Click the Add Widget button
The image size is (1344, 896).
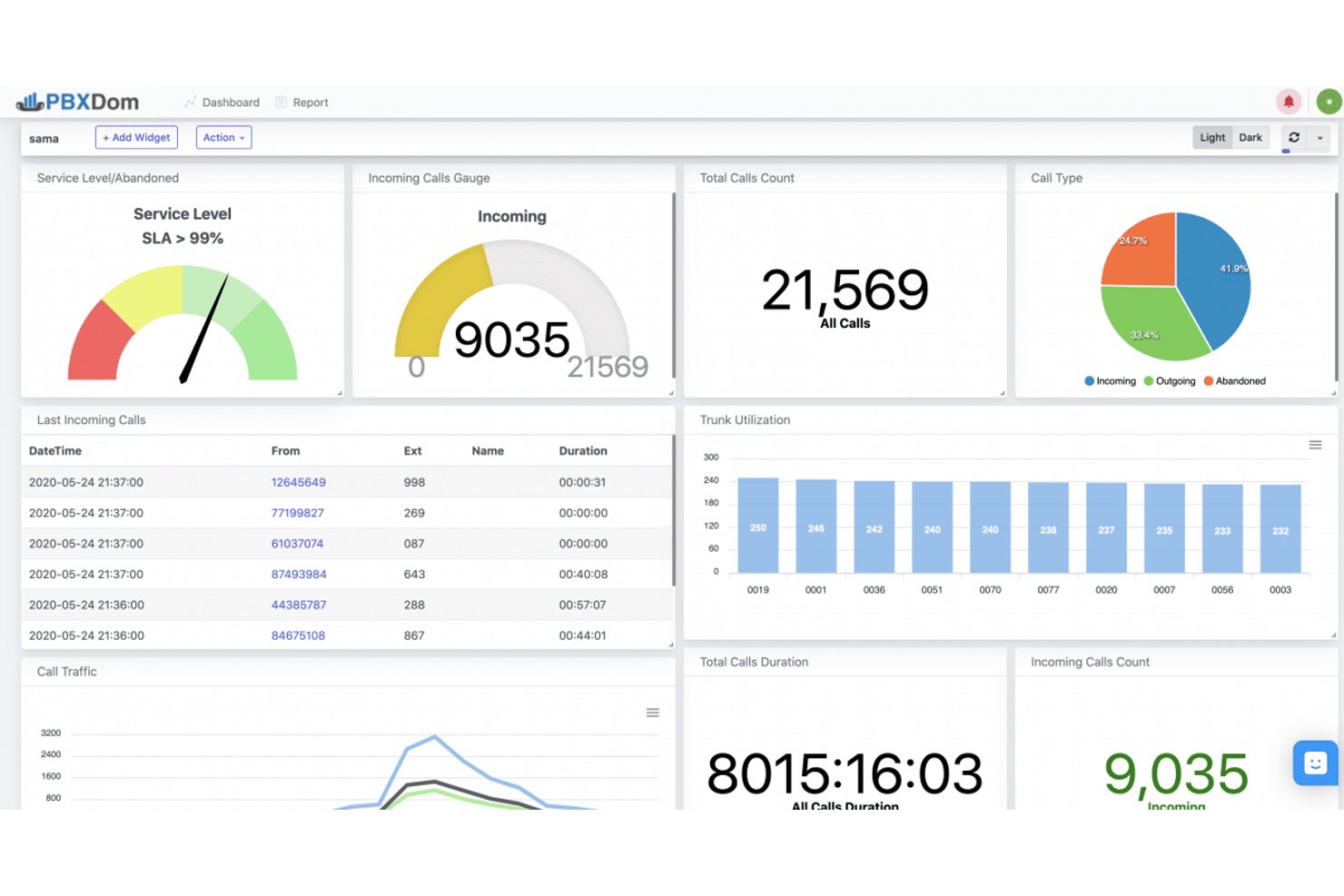tap(136, 137)
